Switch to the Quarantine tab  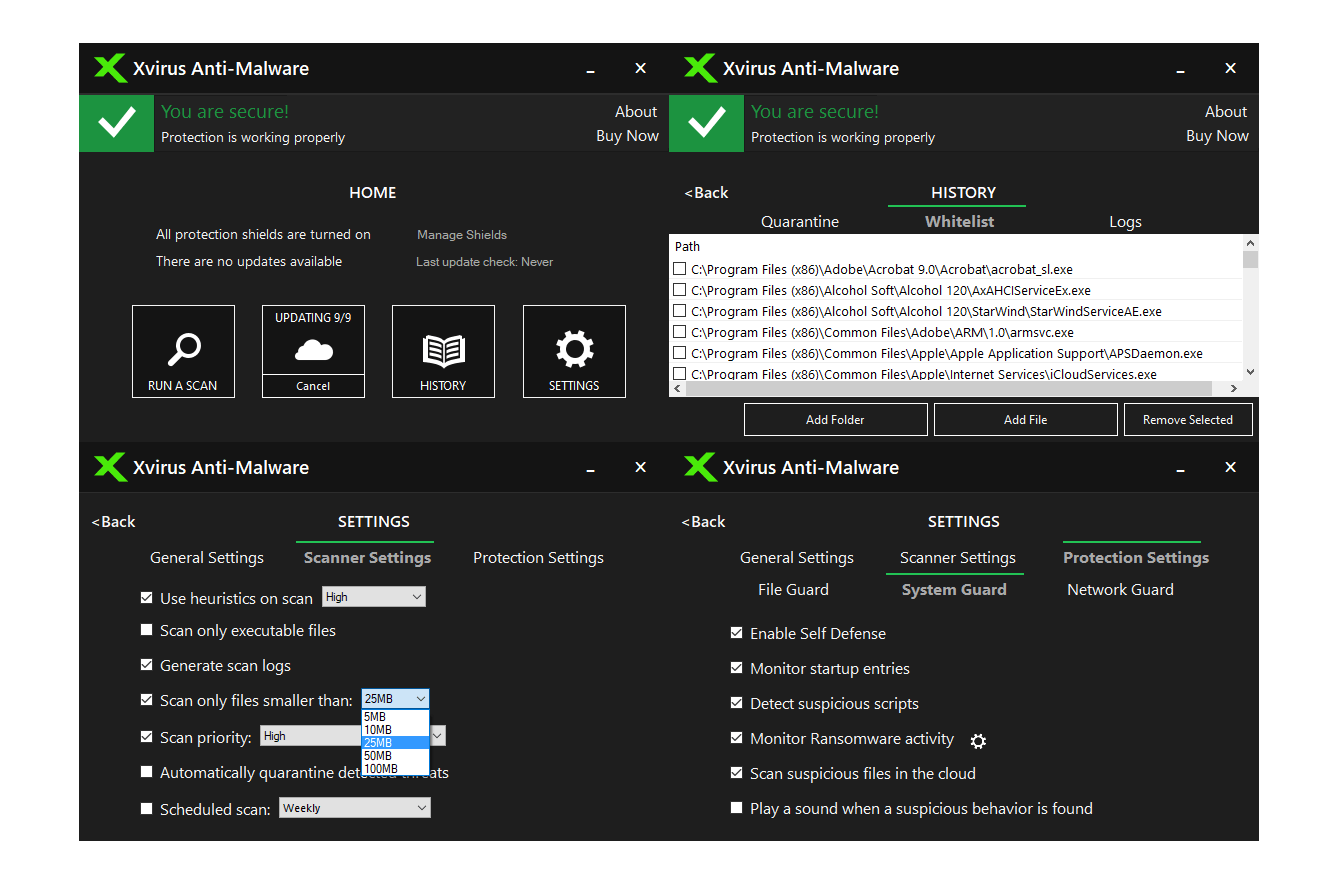[x=800, y=222]
